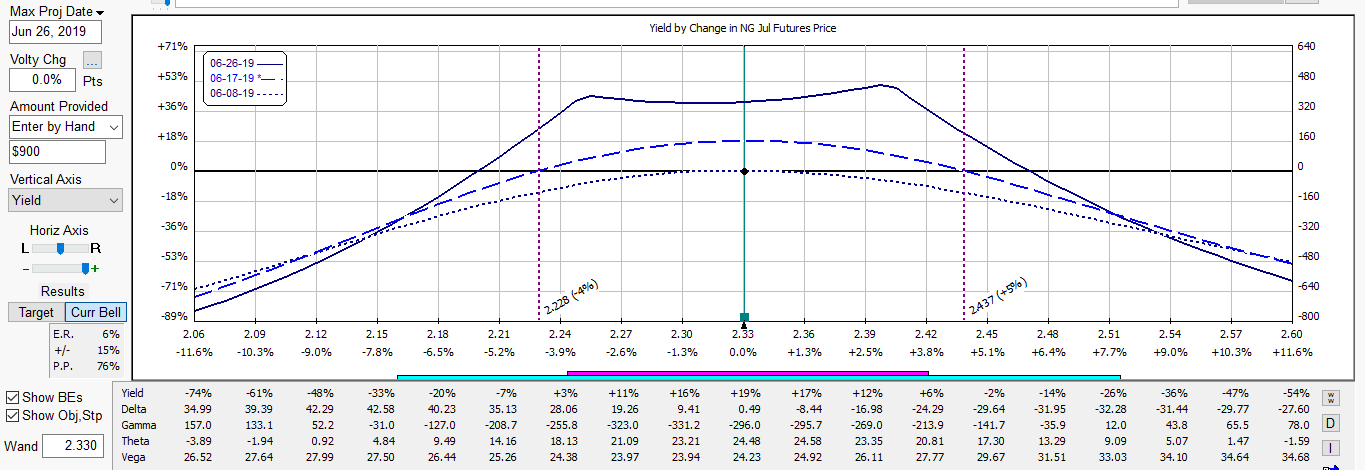This screenshot has height=470, width=1365.
Task: Click the 06-17-19 legend entry
Action: tap(245, 77)
